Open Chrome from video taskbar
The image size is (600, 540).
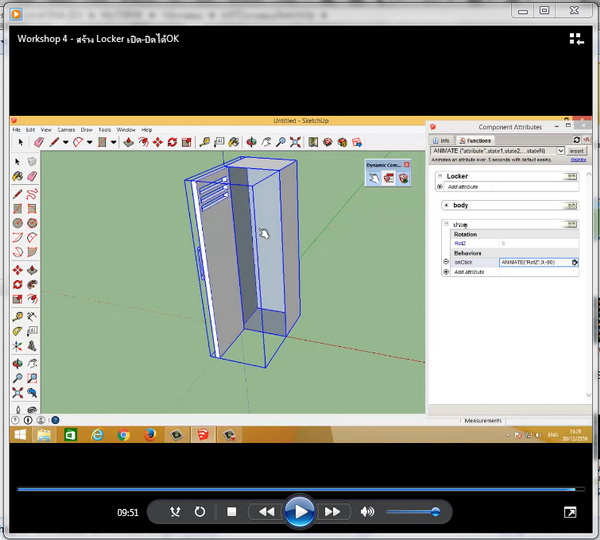124,435
